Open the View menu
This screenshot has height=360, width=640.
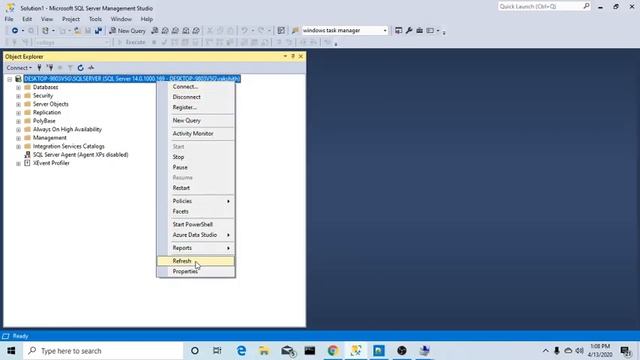coord(47,19)
